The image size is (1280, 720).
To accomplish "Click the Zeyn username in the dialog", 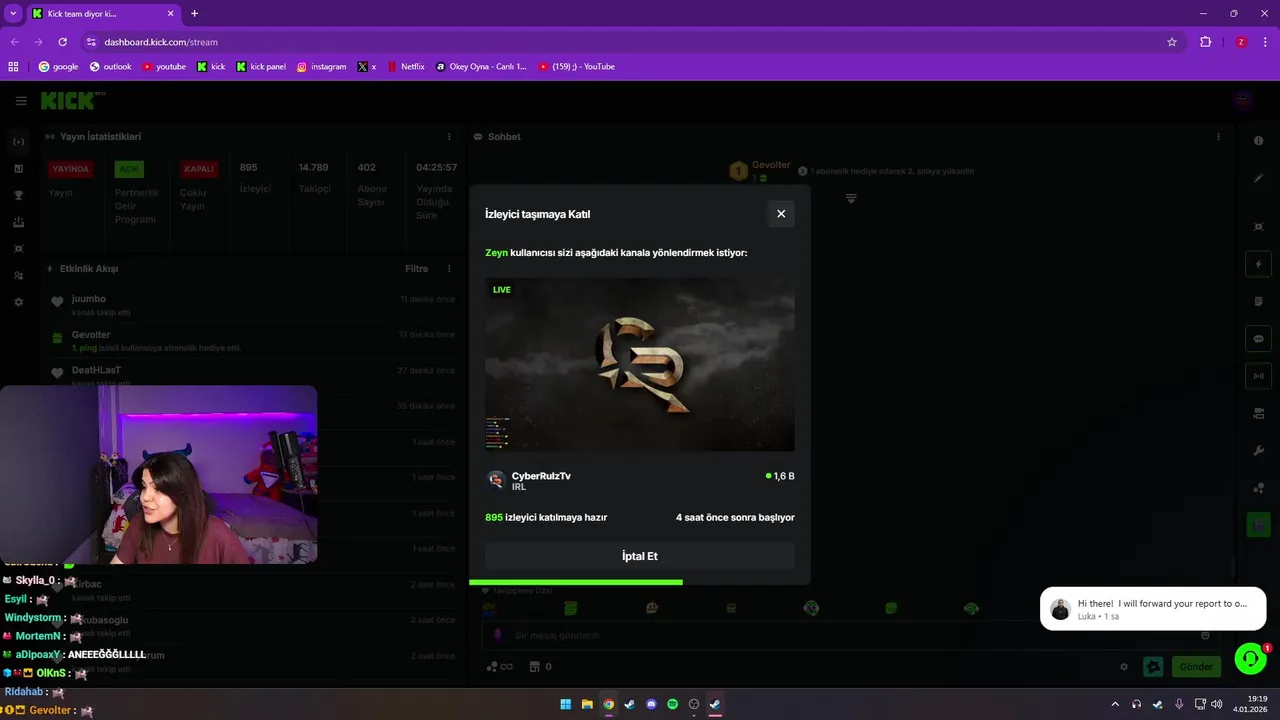I will pos(496,253).
